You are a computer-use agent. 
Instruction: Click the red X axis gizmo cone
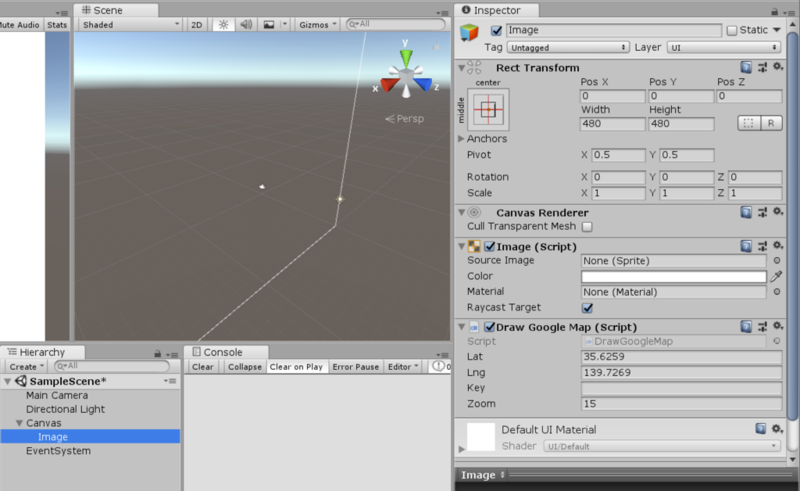point(389,84)
